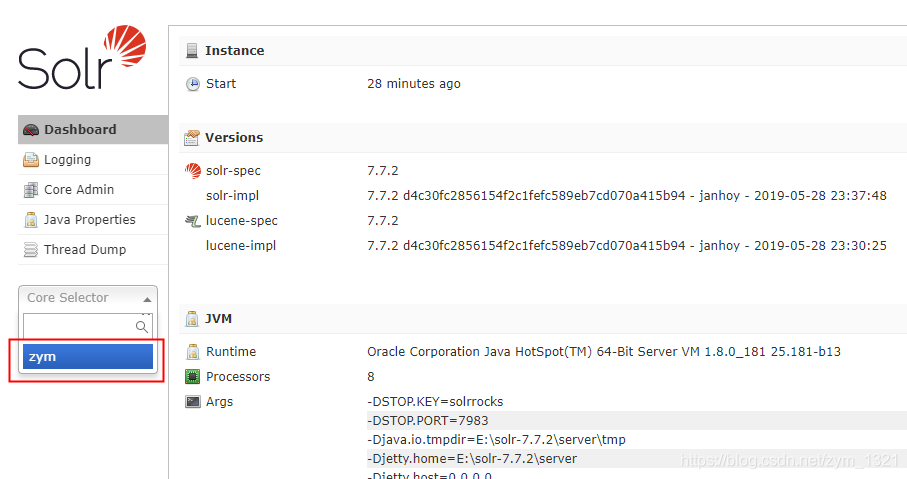Focus the core search input field
The image size is (907, 479).
tap(88, 326)
